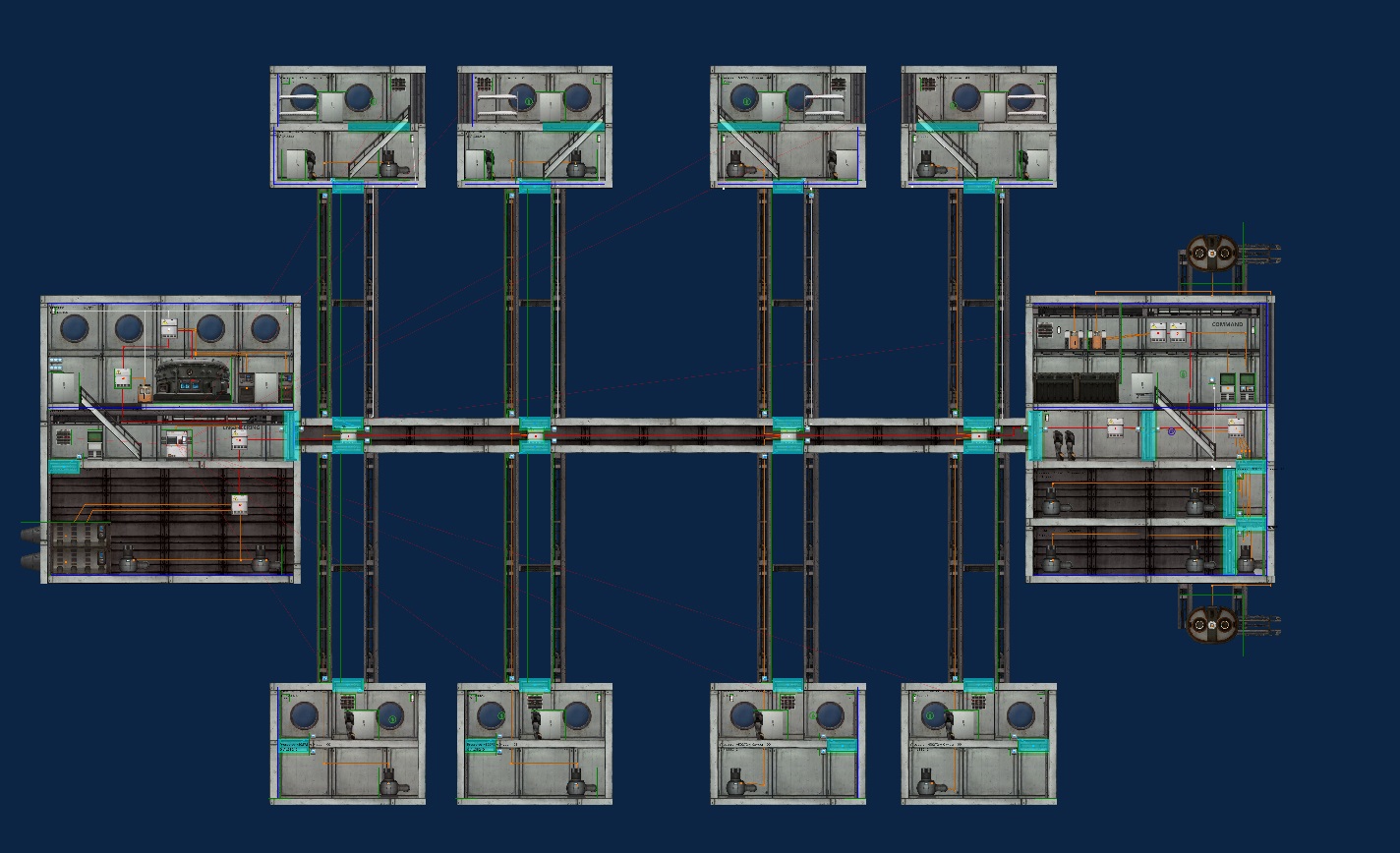The height and width of the screenshot is (853, 1400).
Task: Select the pump in the bottom-left pod
Action: (388, 784)
